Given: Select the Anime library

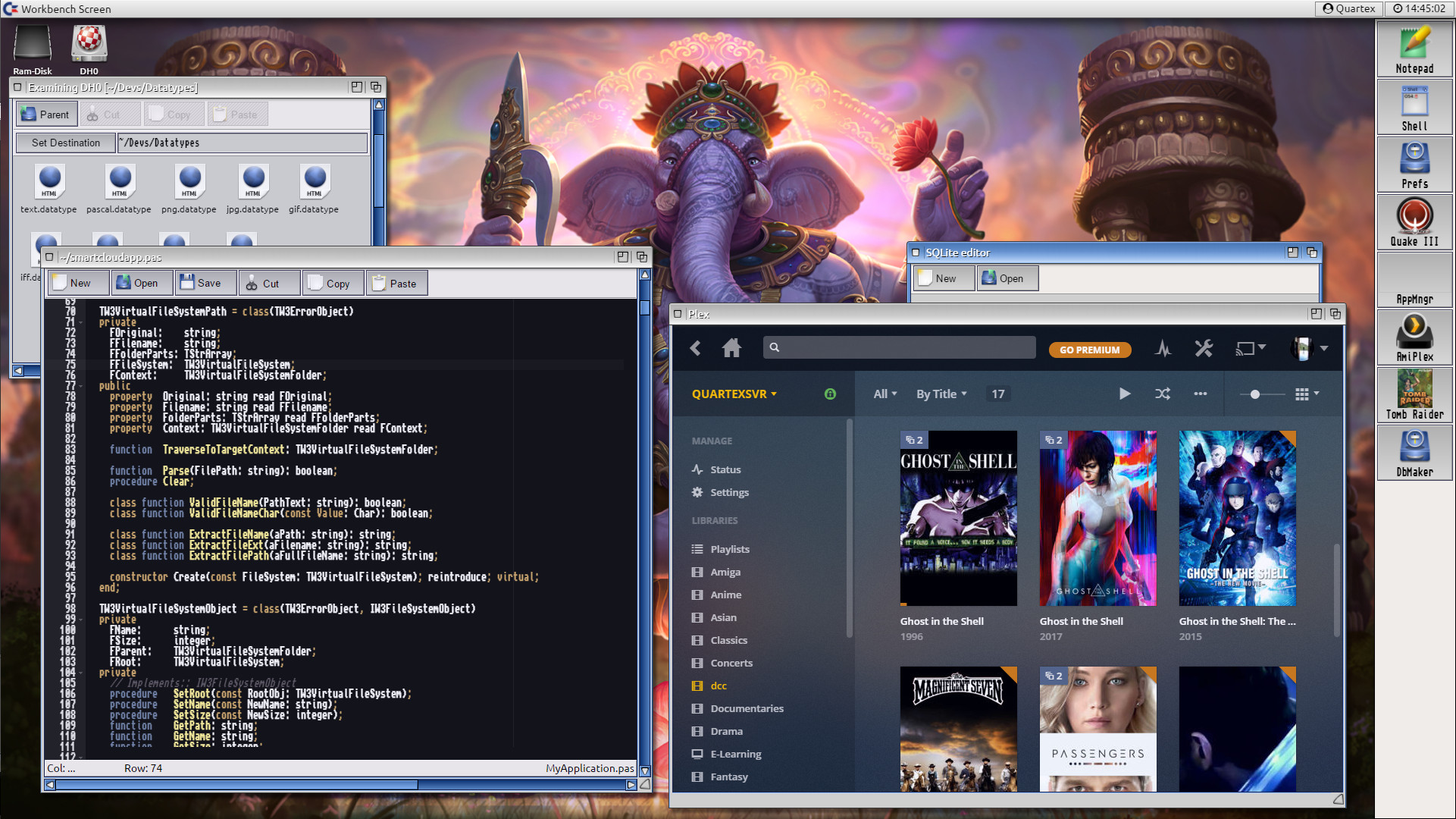Looking at the screenshot, I should tap(725, 595).
